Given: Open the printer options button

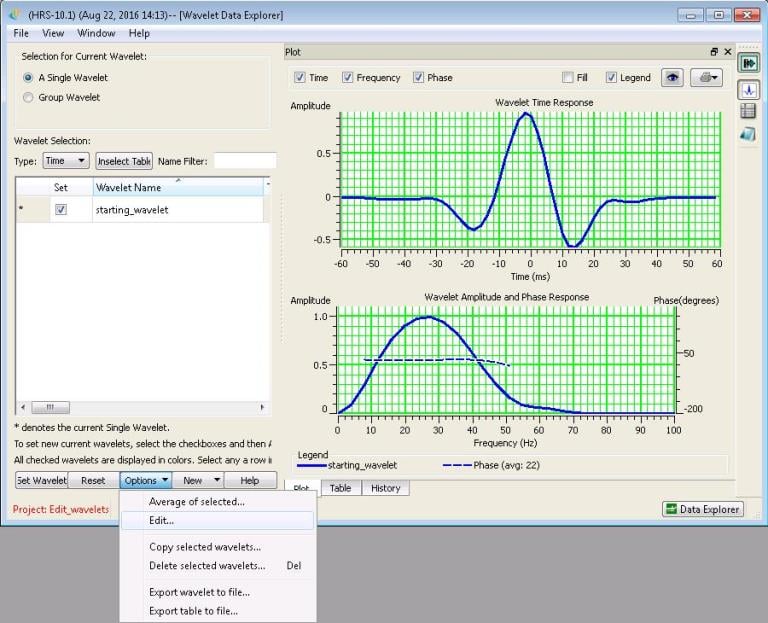Looking at the screenshot, I should pos(706,77).
